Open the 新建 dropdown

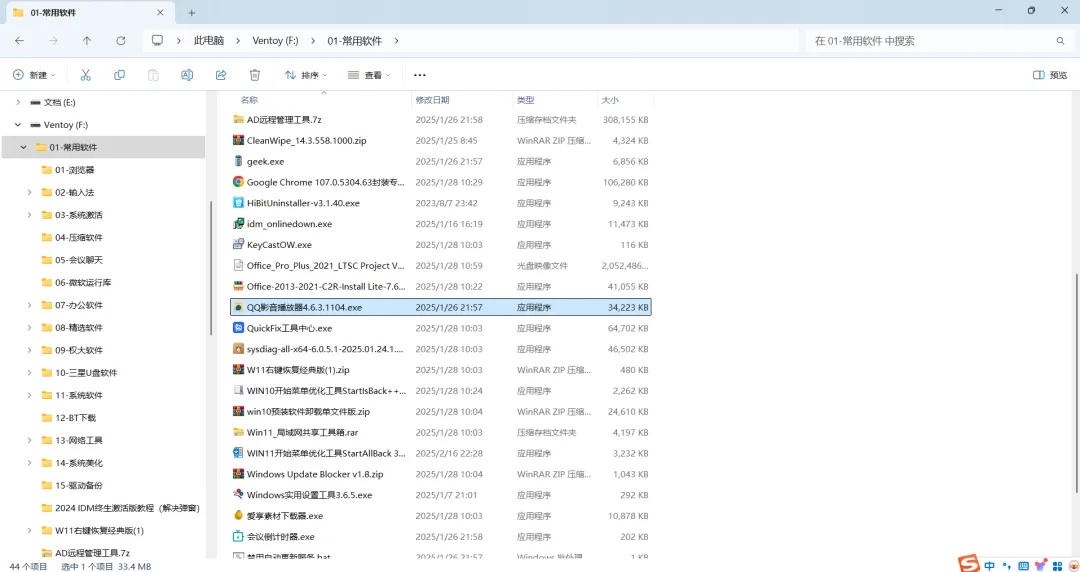tap(34, 75)
